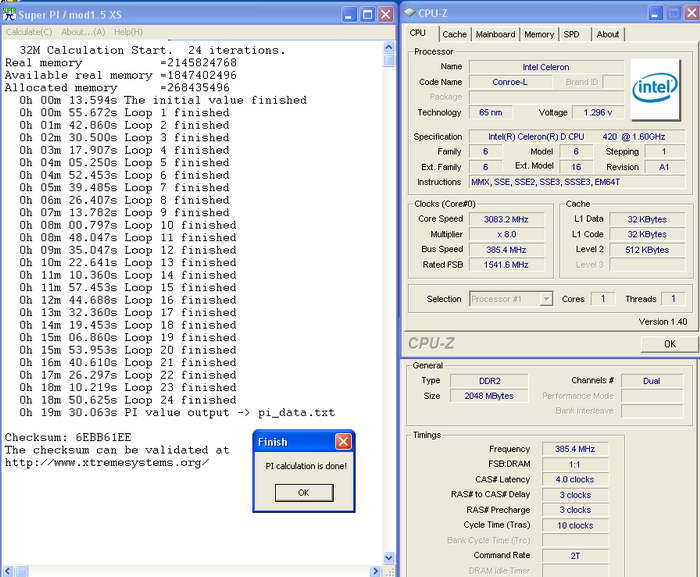Screen dimensions: 700x577
Task: Click the Threads count field
Action: (x=673, y=299)
